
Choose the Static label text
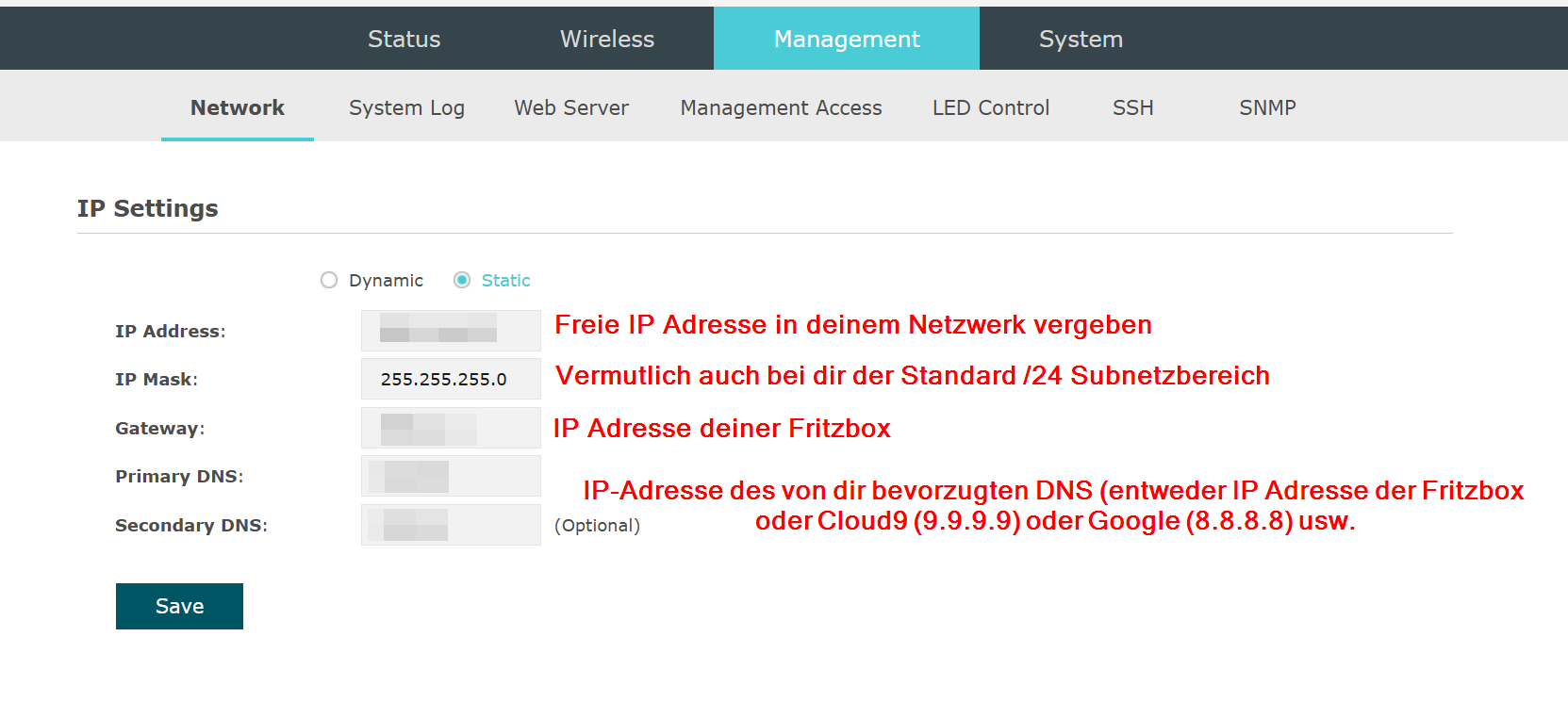[x=505, y=280]
